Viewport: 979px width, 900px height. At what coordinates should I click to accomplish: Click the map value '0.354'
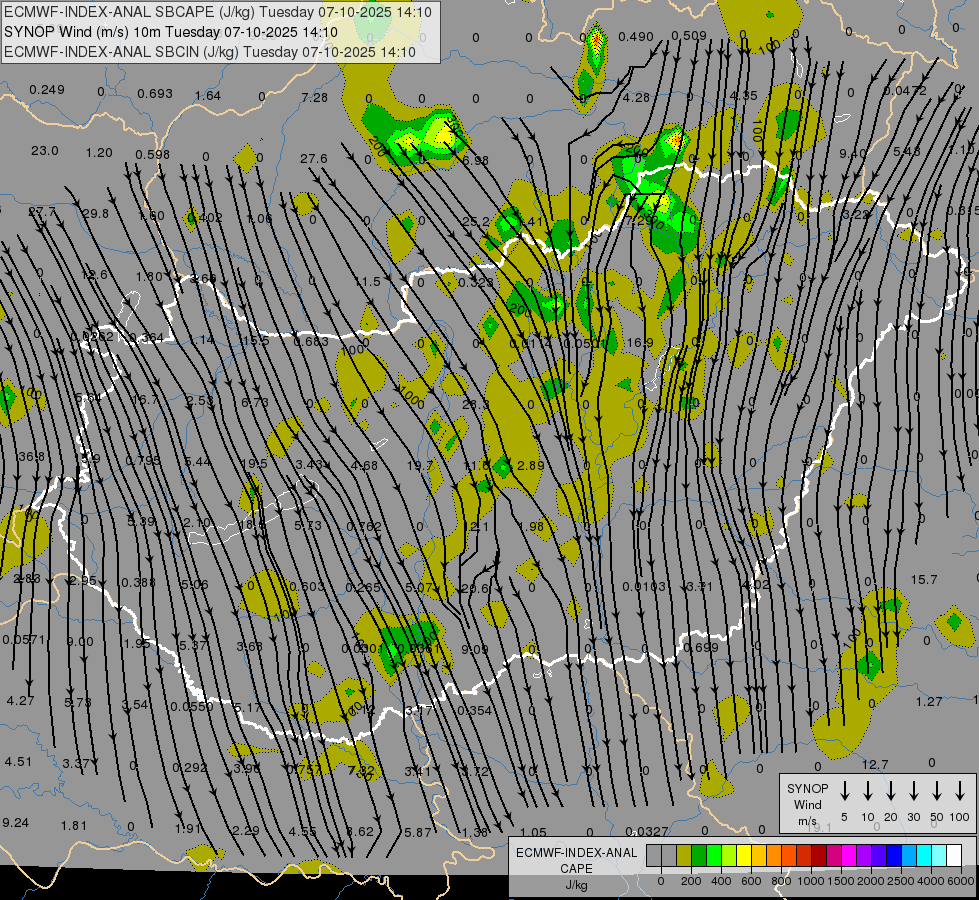(x=475, y=710)
